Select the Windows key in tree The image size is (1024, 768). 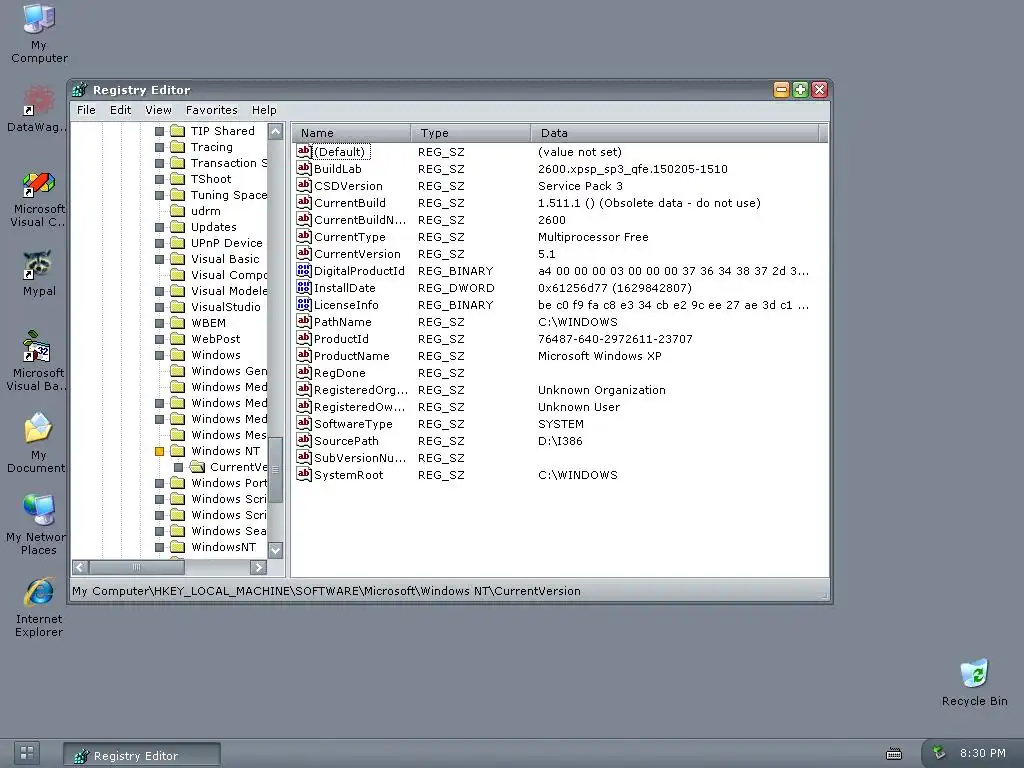coord(216,355)
